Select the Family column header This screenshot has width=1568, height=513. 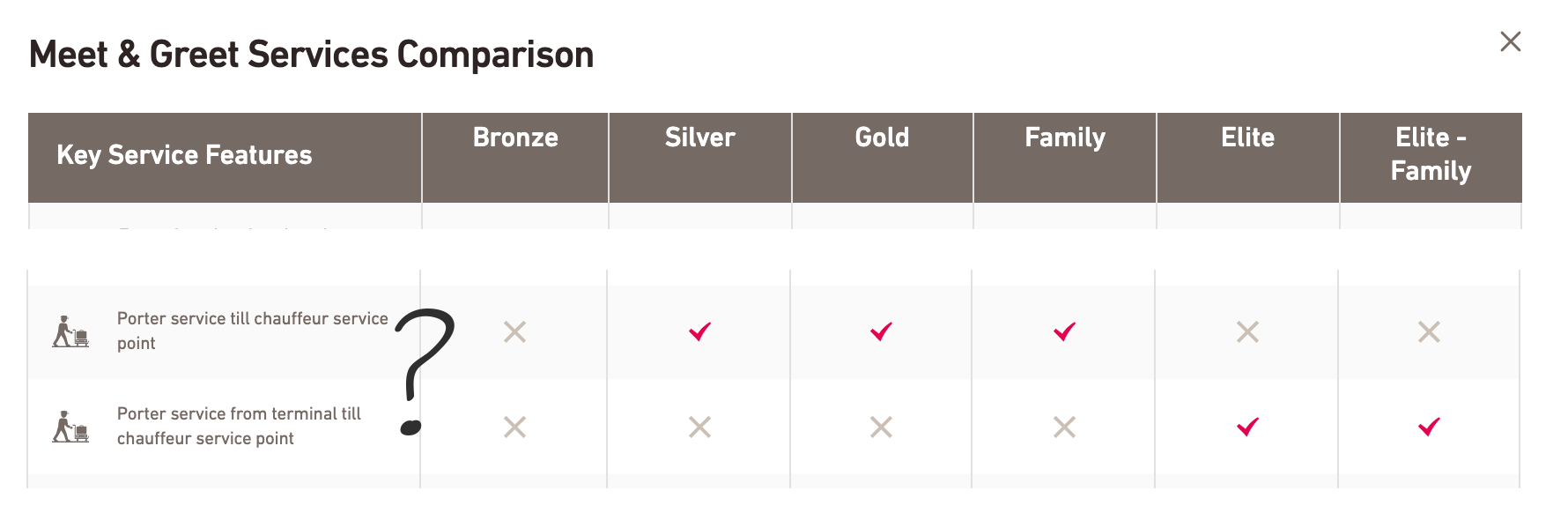(x=1065, y=138)
